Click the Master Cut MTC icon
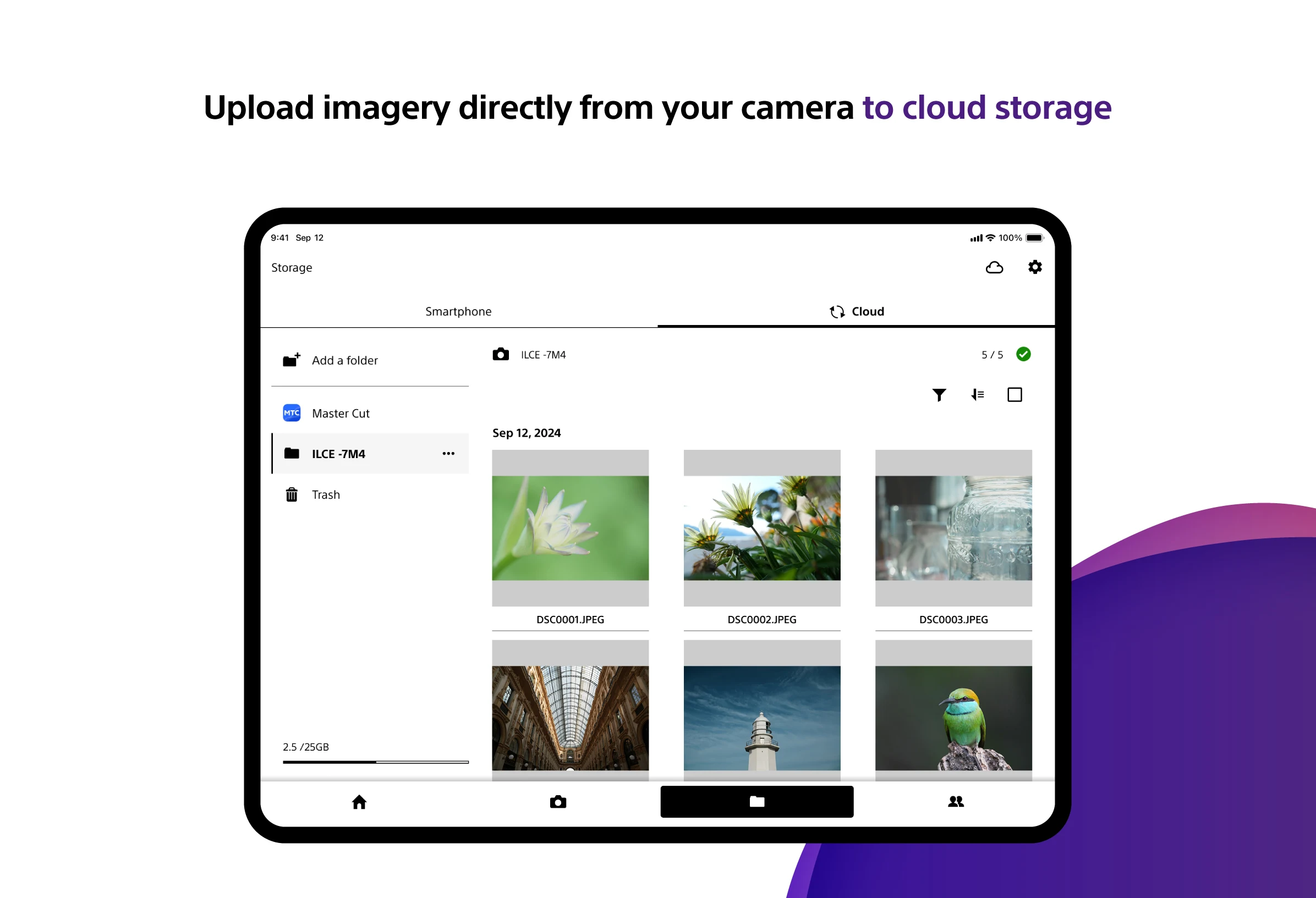Screen dimensions: 1316x898 [x=292, y=413]
